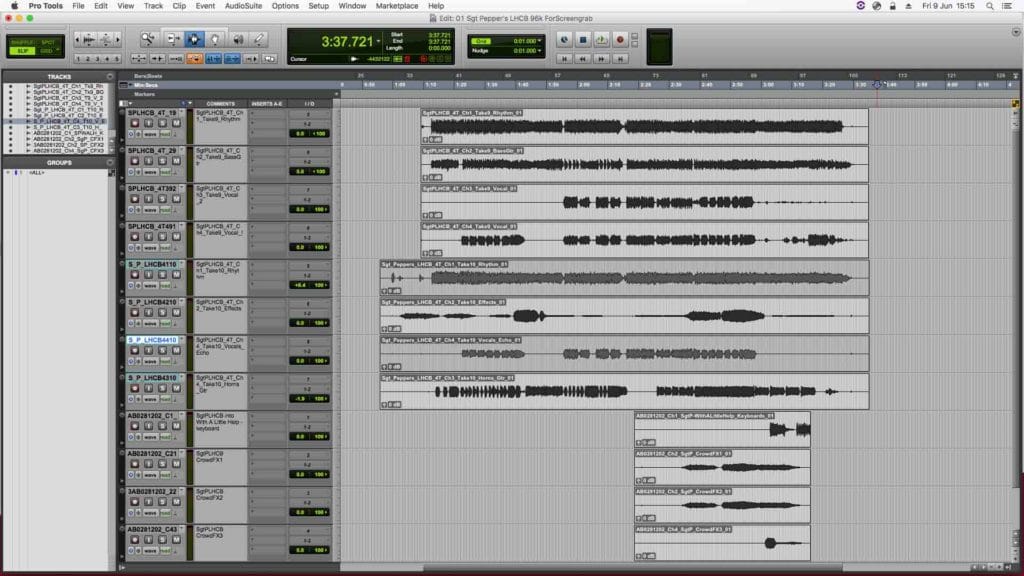Click the volume/pan display of SPLHCB_4T_19

pos(309,134)
